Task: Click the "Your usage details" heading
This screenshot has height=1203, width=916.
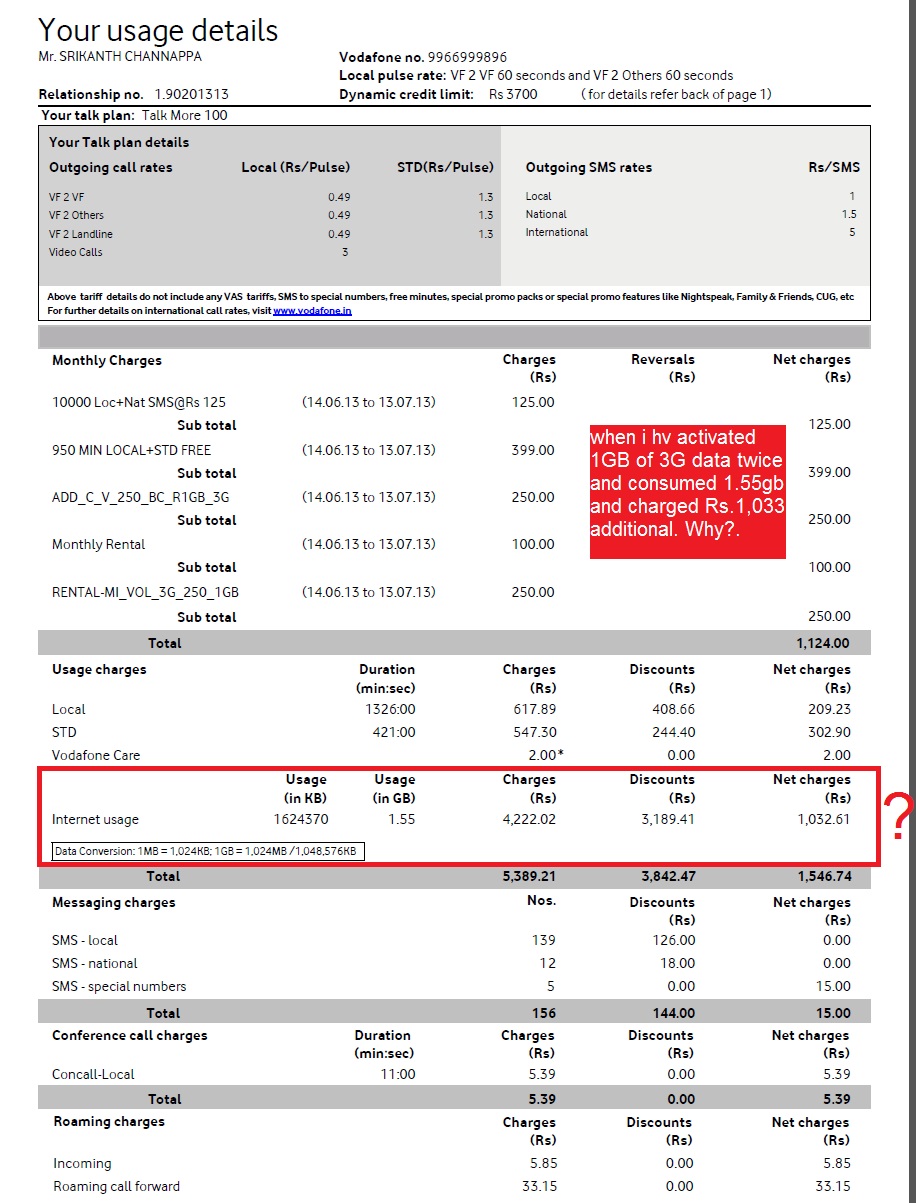Action: 158,30
